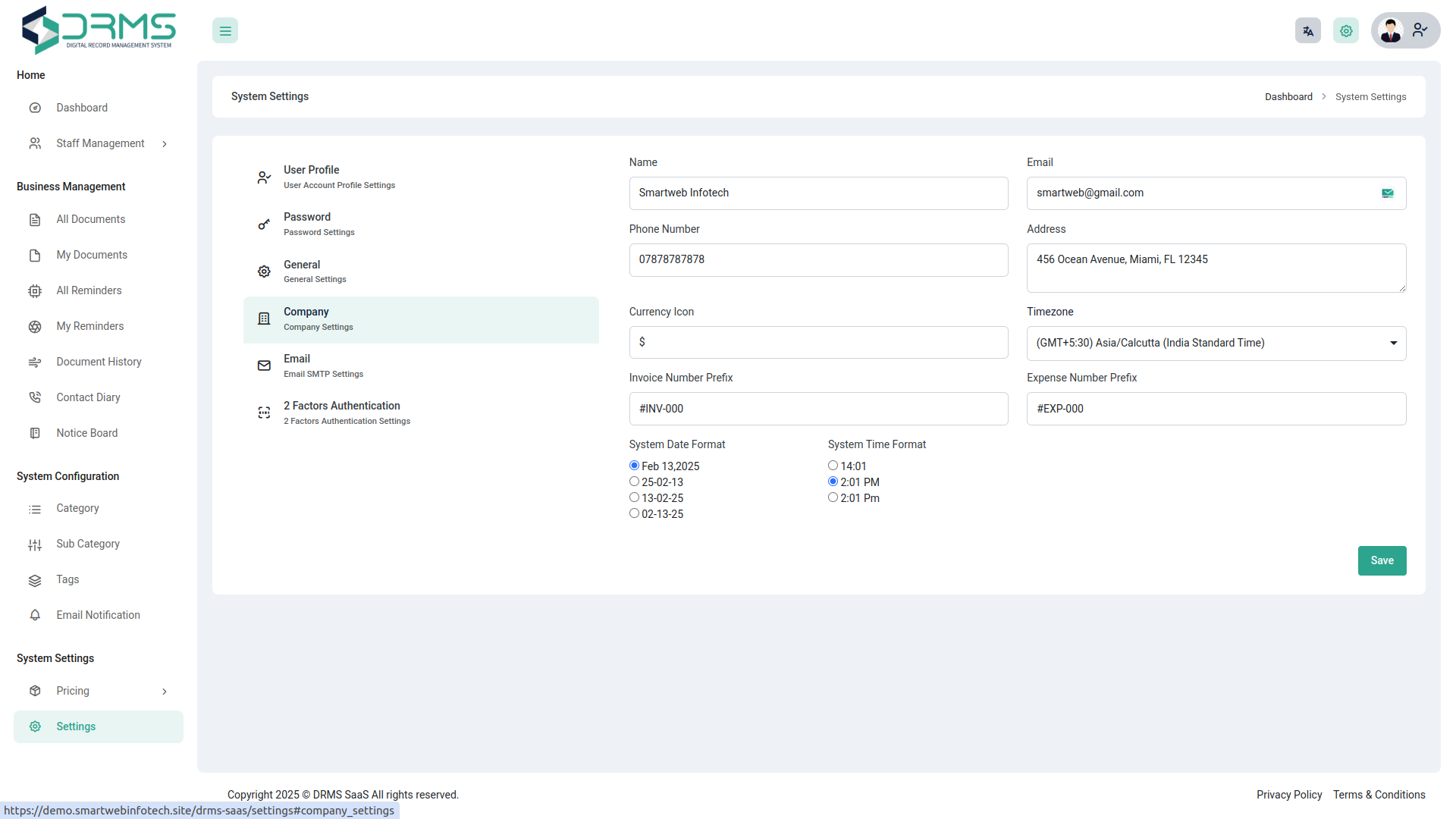
Task: Open the Privacy Policy link
Action: (x=1288, y=795)
